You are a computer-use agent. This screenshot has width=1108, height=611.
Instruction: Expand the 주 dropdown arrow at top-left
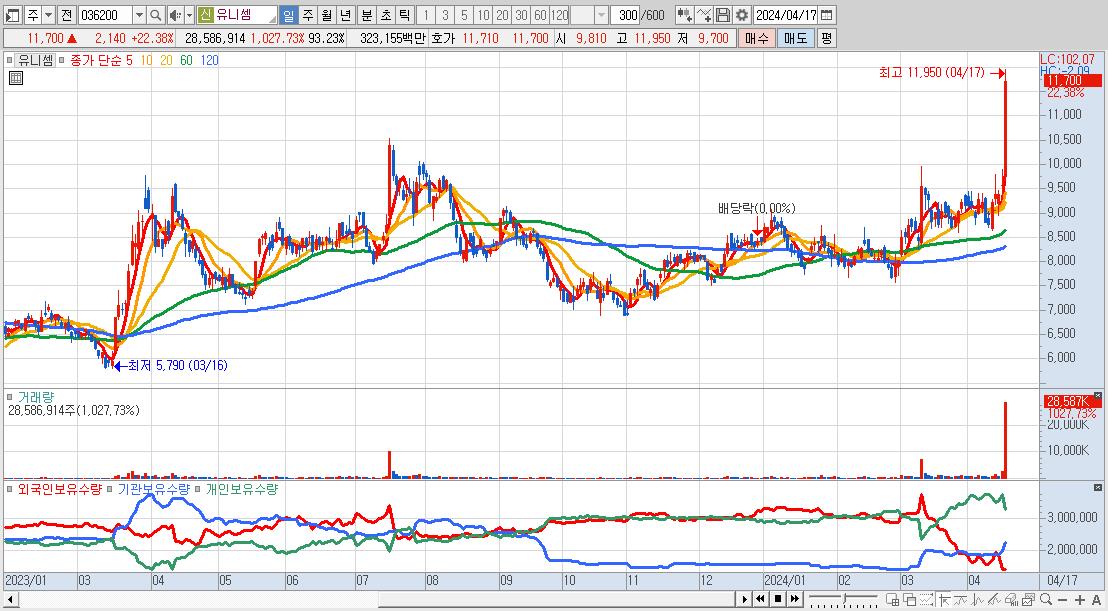pos(48,15)
